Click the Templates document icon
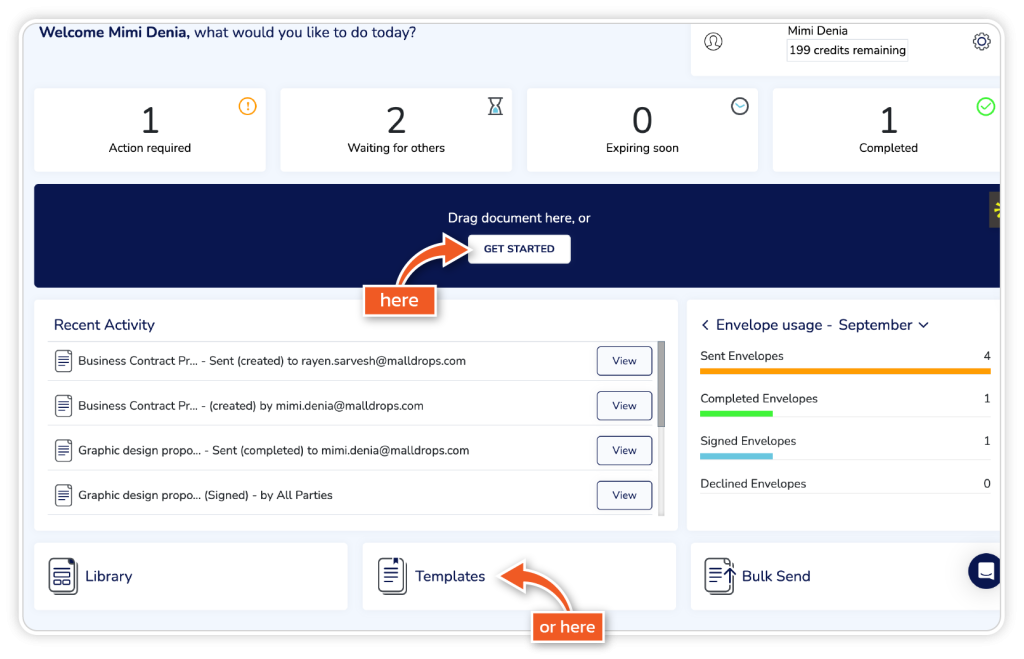 pos(392,576)
